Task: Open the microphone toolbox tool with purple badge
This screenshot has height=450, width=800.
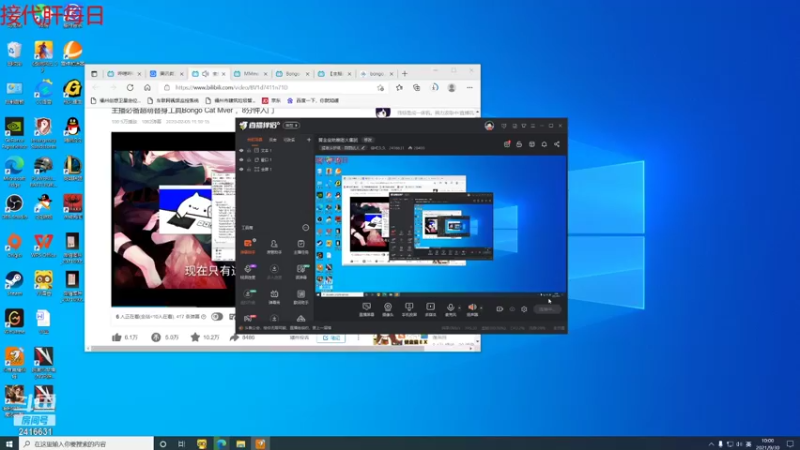Action: coord(248,271)
